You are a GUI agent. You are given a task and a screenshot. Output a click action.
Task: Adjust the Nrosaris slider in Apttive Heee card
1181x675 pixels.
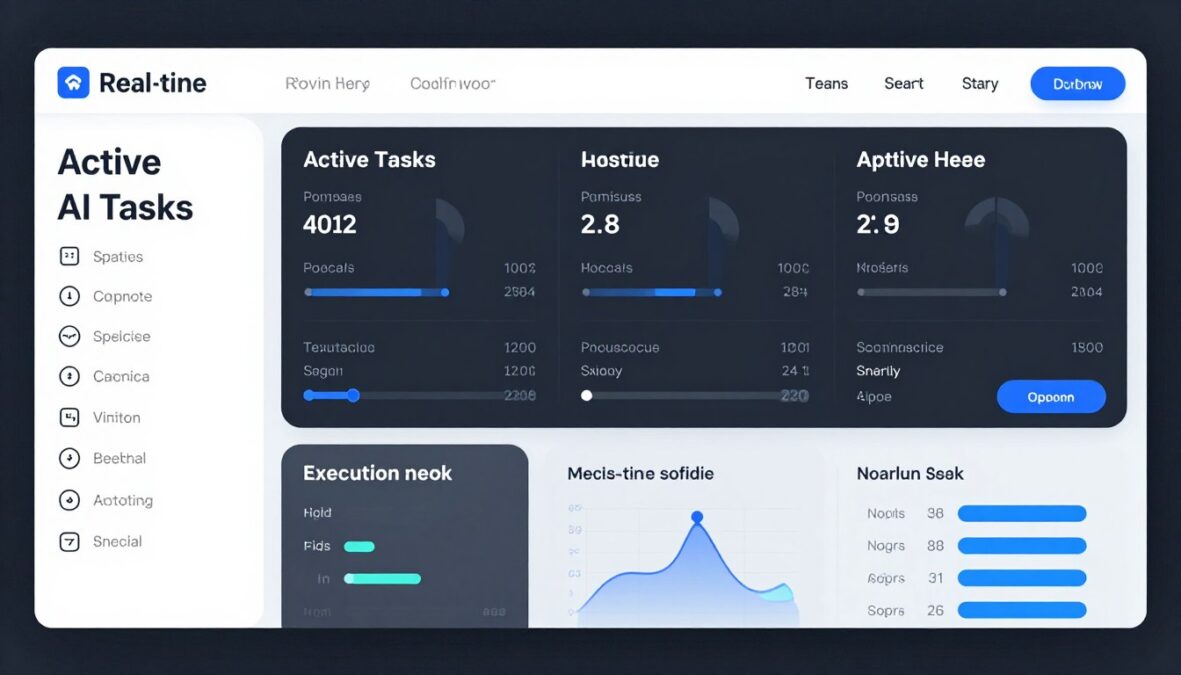coord(932,292)
